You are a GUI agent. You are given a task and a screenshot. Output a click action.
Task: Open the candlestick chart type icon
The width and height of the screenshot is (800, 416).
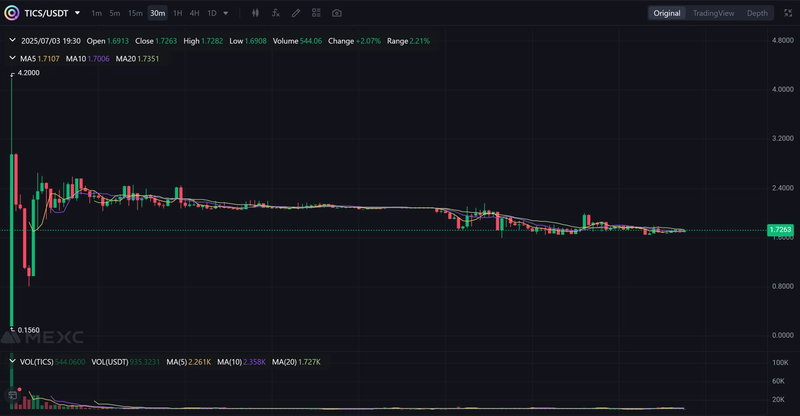tap(256, 13)
